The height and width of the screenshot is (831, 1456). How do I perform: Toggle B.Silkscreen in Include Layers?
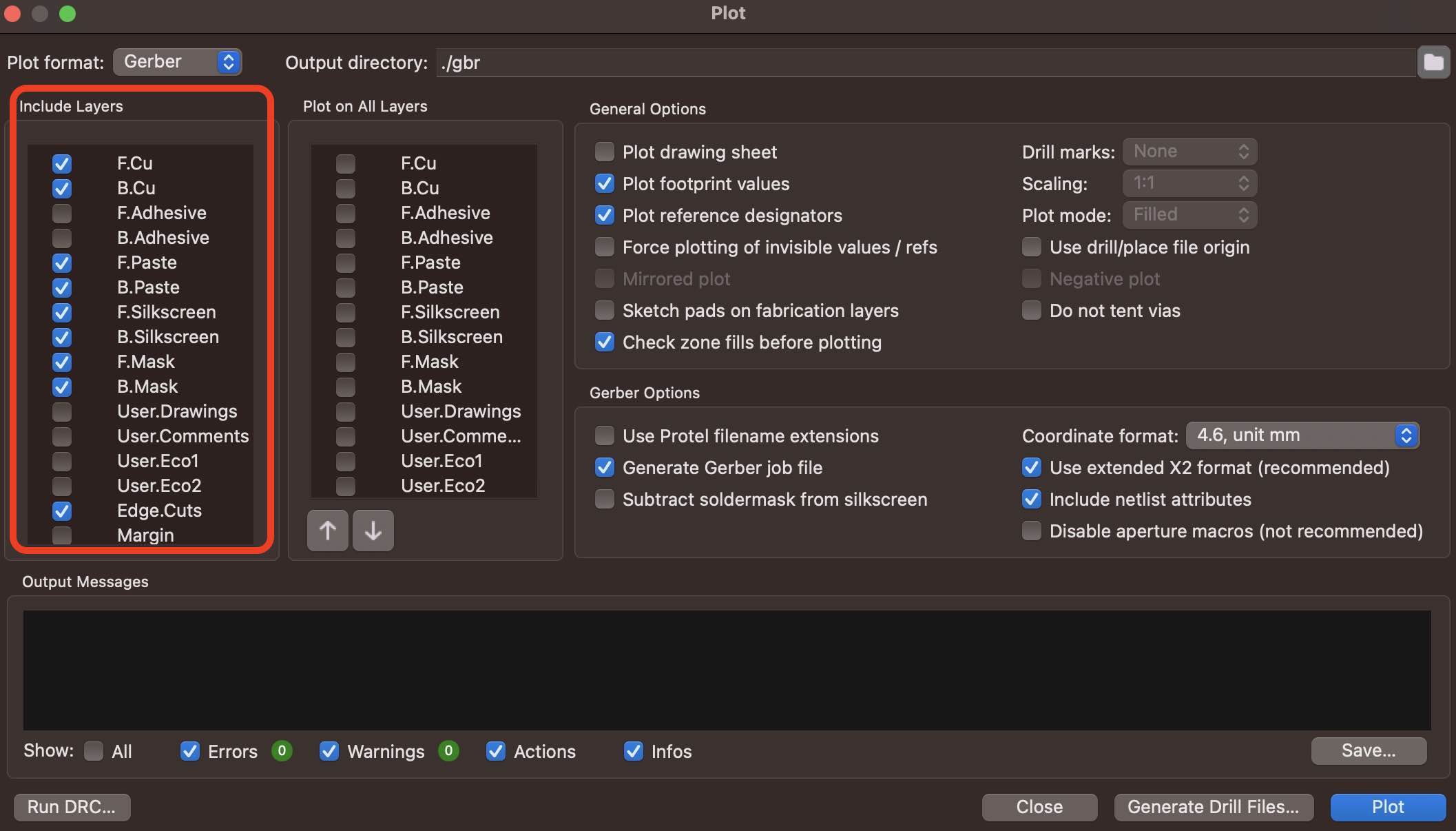tap(62, 337)
